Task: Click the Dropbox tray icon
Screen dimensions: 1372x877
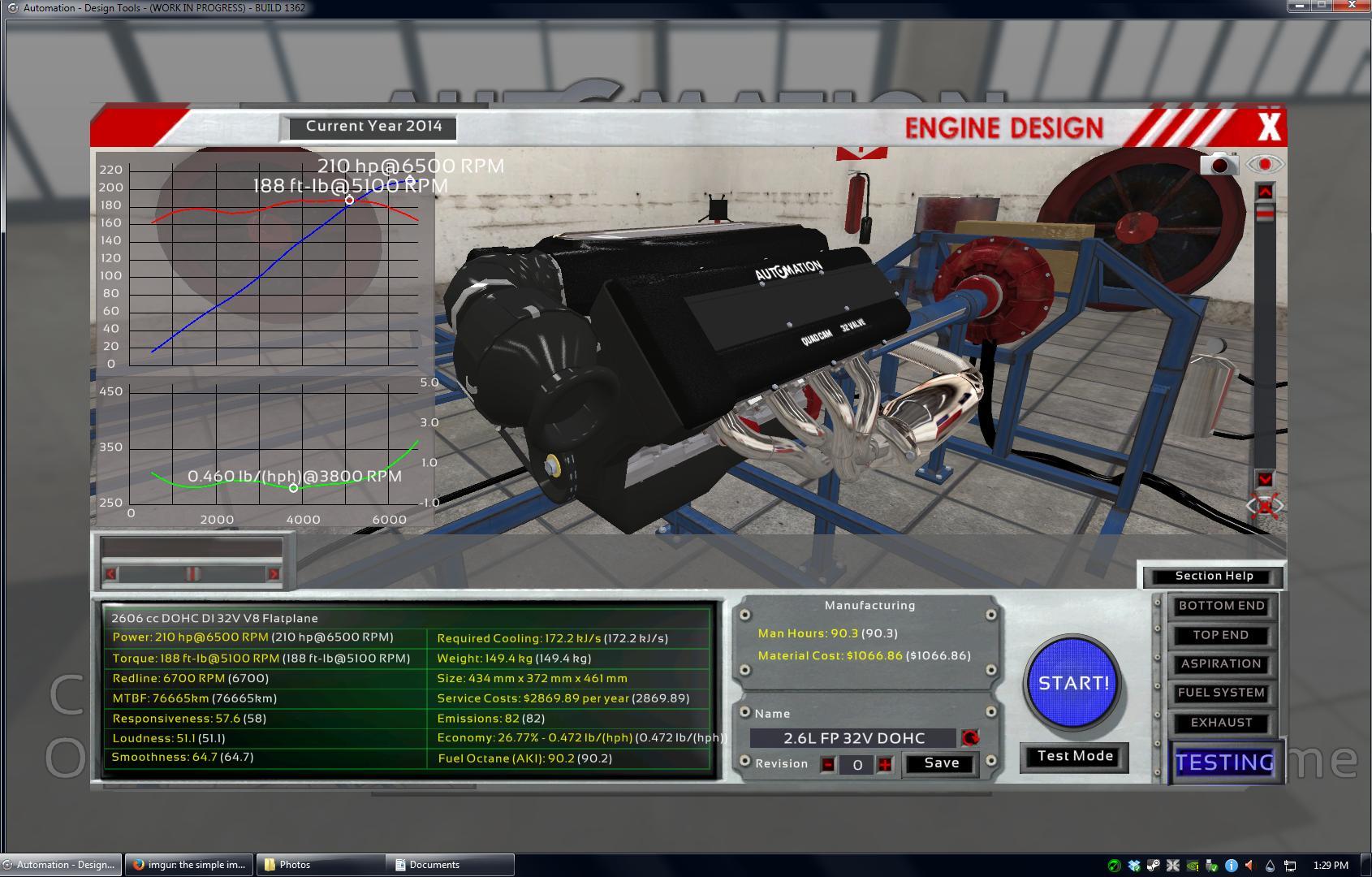Action: tap(1134, 866)
